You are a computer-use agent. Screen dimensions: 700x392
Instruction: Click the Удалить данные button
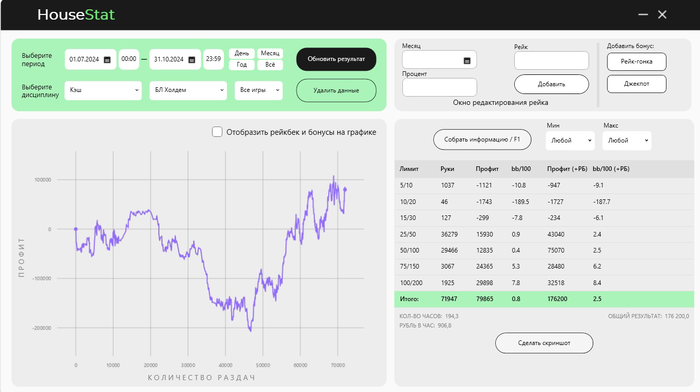tap(336, 91)
